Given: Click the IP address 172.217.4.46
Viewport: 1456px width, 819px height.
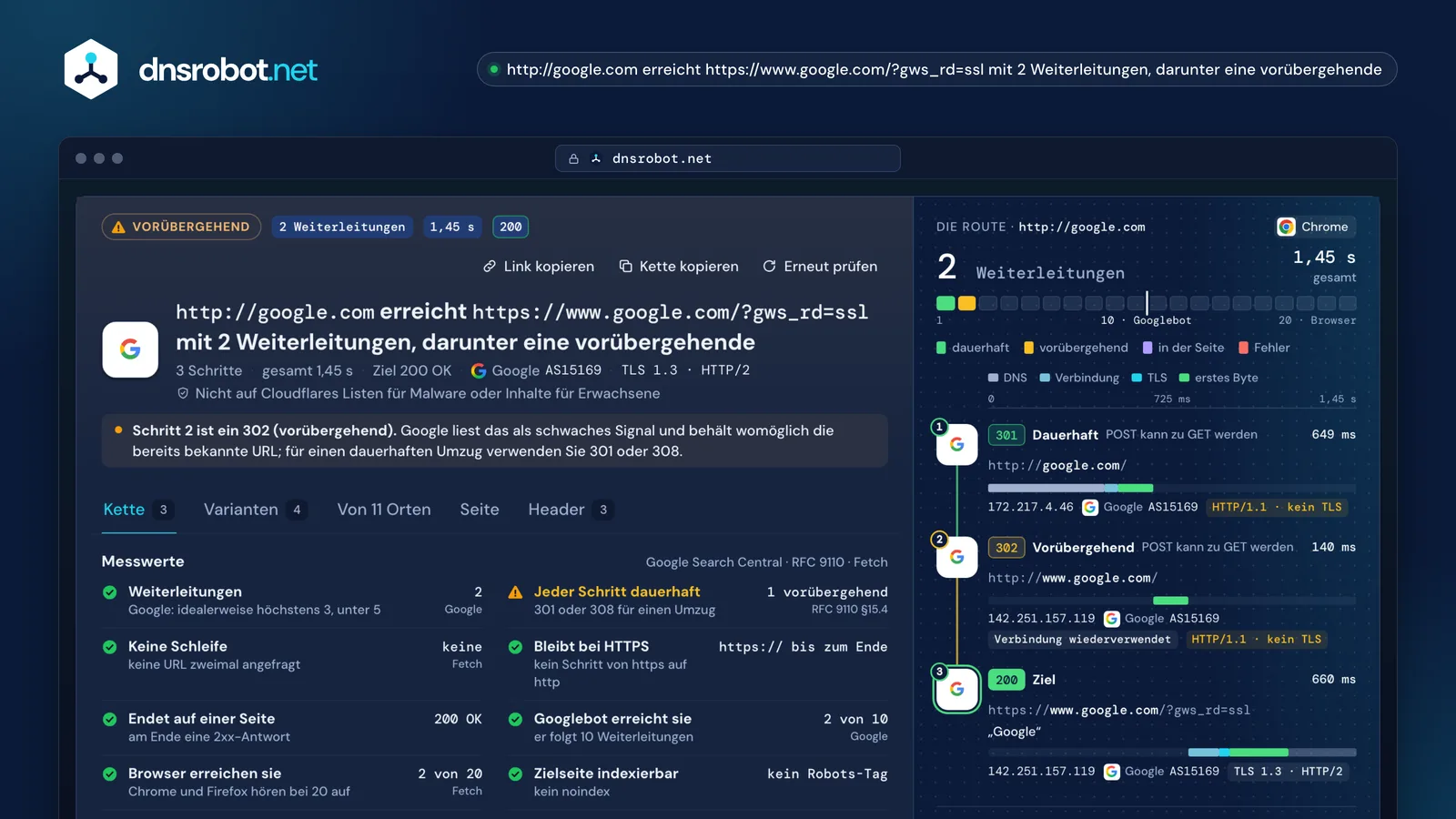Looking at the screenshot, I should (x=1030, y=508).
